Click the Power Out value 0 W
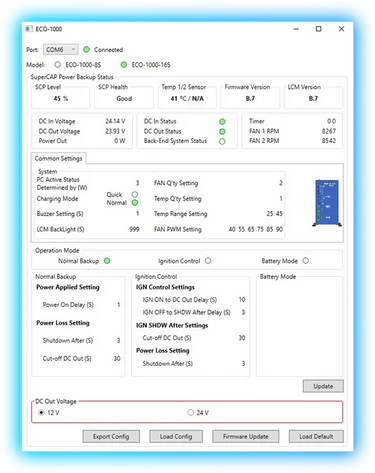 [x=120, y=141]
